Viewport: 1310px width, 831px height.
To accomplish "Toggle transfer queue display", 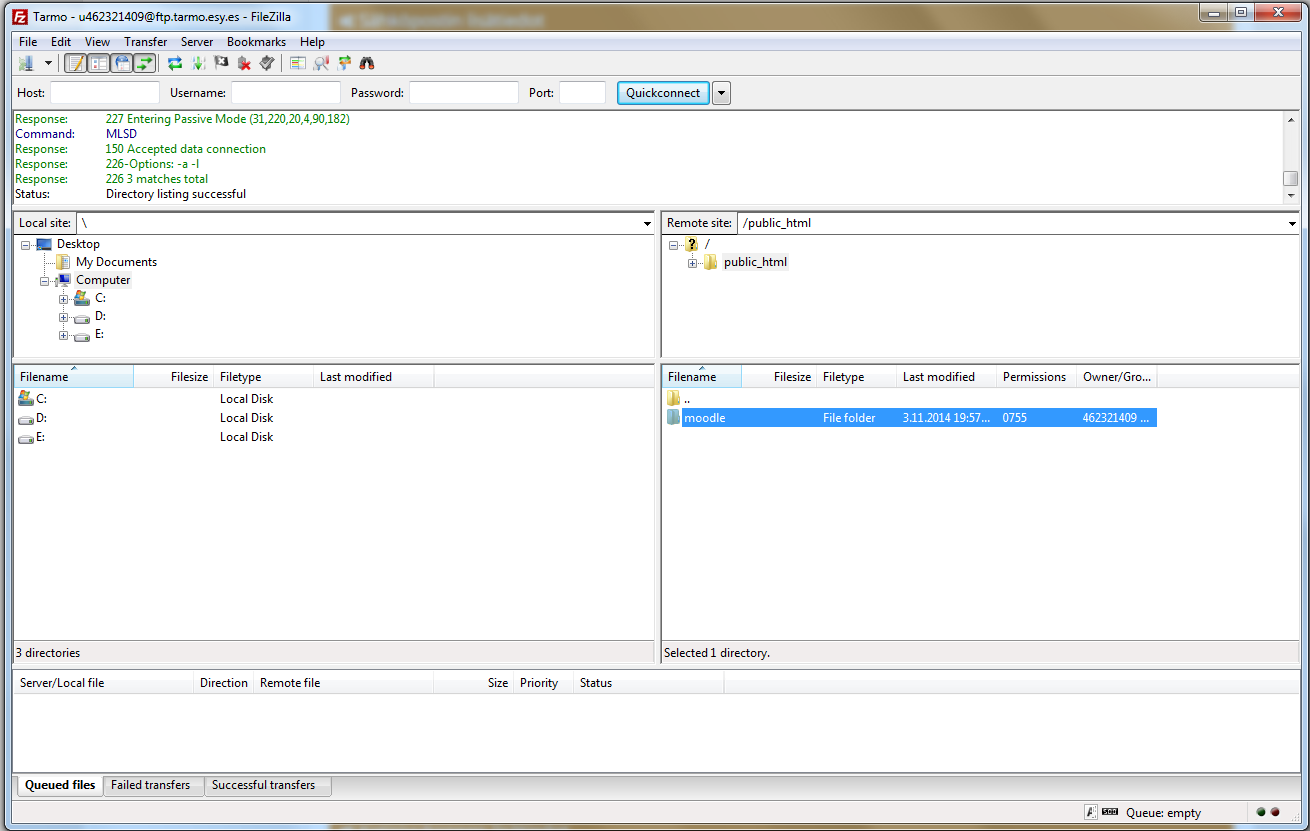I will (145, 63).
